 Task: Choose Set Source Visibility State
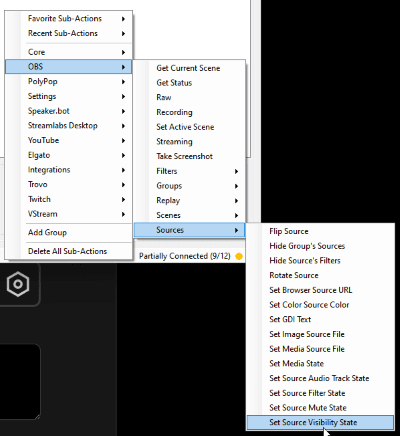[320, 422]
